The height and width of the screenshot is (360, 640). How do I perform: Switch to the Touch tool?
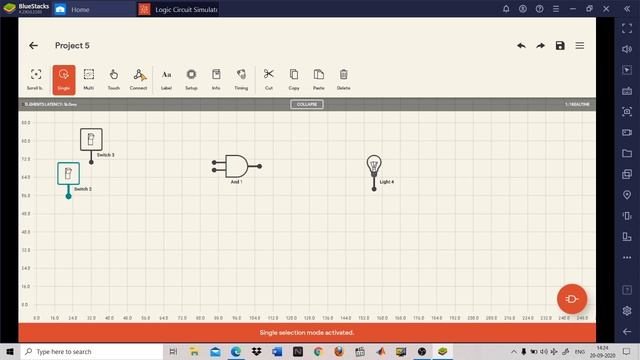[113, 80]
